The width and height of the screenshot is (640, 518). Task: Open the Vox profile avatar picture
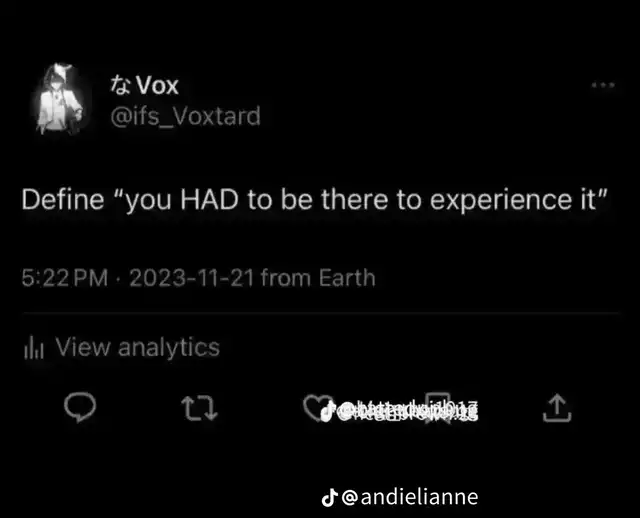tap(62, 99)
